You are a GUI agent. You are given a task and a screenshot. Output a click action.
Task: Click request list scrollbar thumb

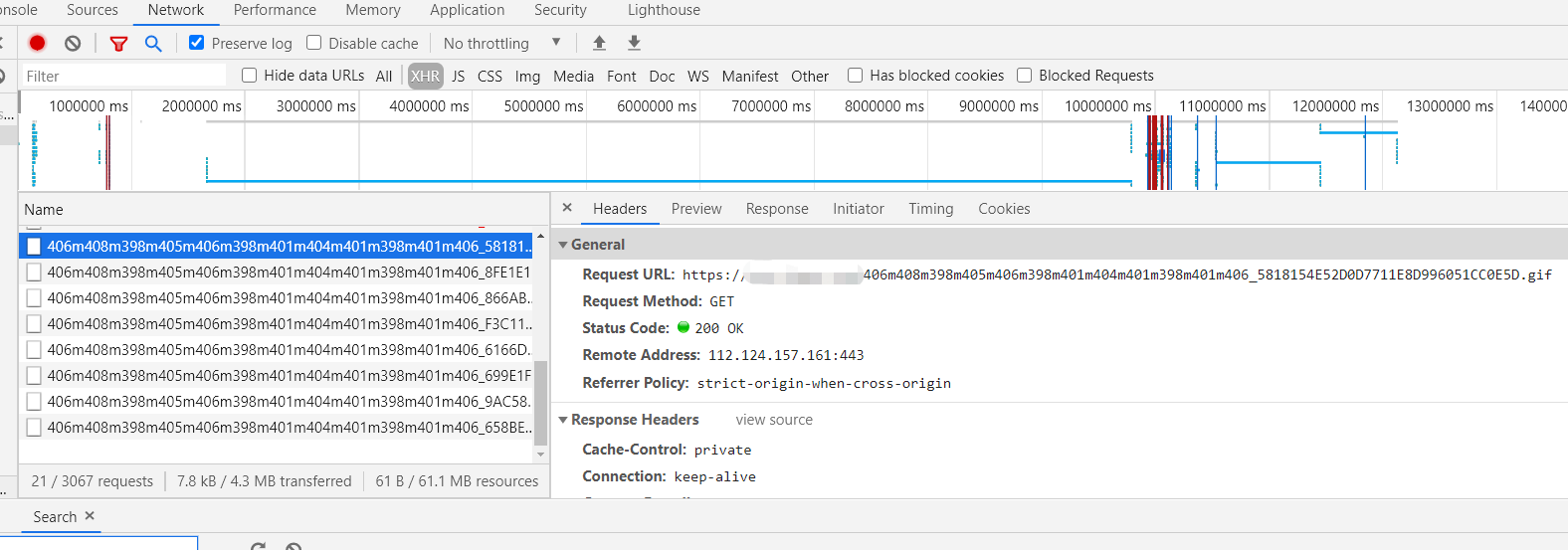tap(541, 403)
